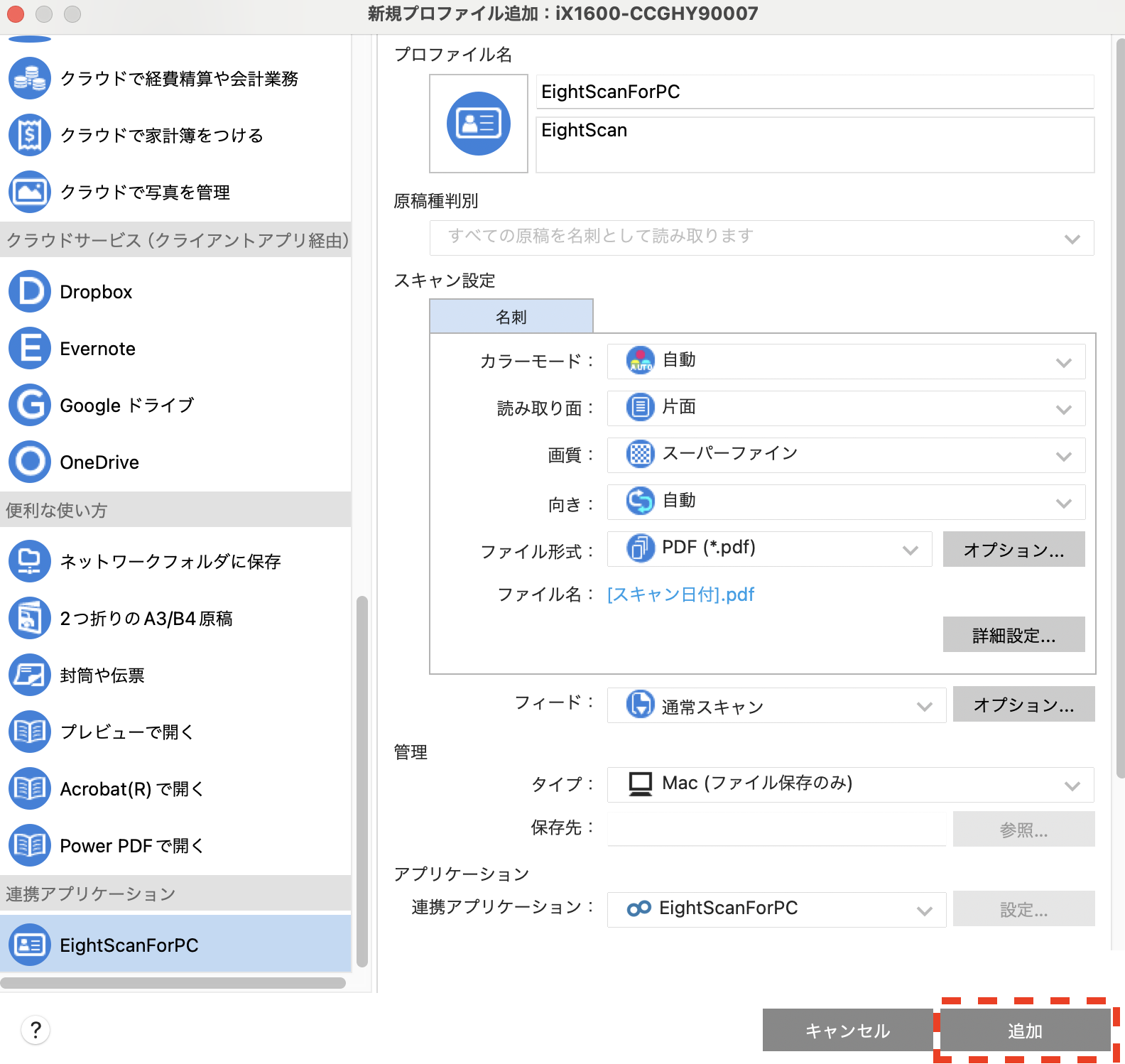This screenshot has width=1125, height=1064.
Task: Open the フィード 通常スキャン dropdown
Action: pos(776,705)
